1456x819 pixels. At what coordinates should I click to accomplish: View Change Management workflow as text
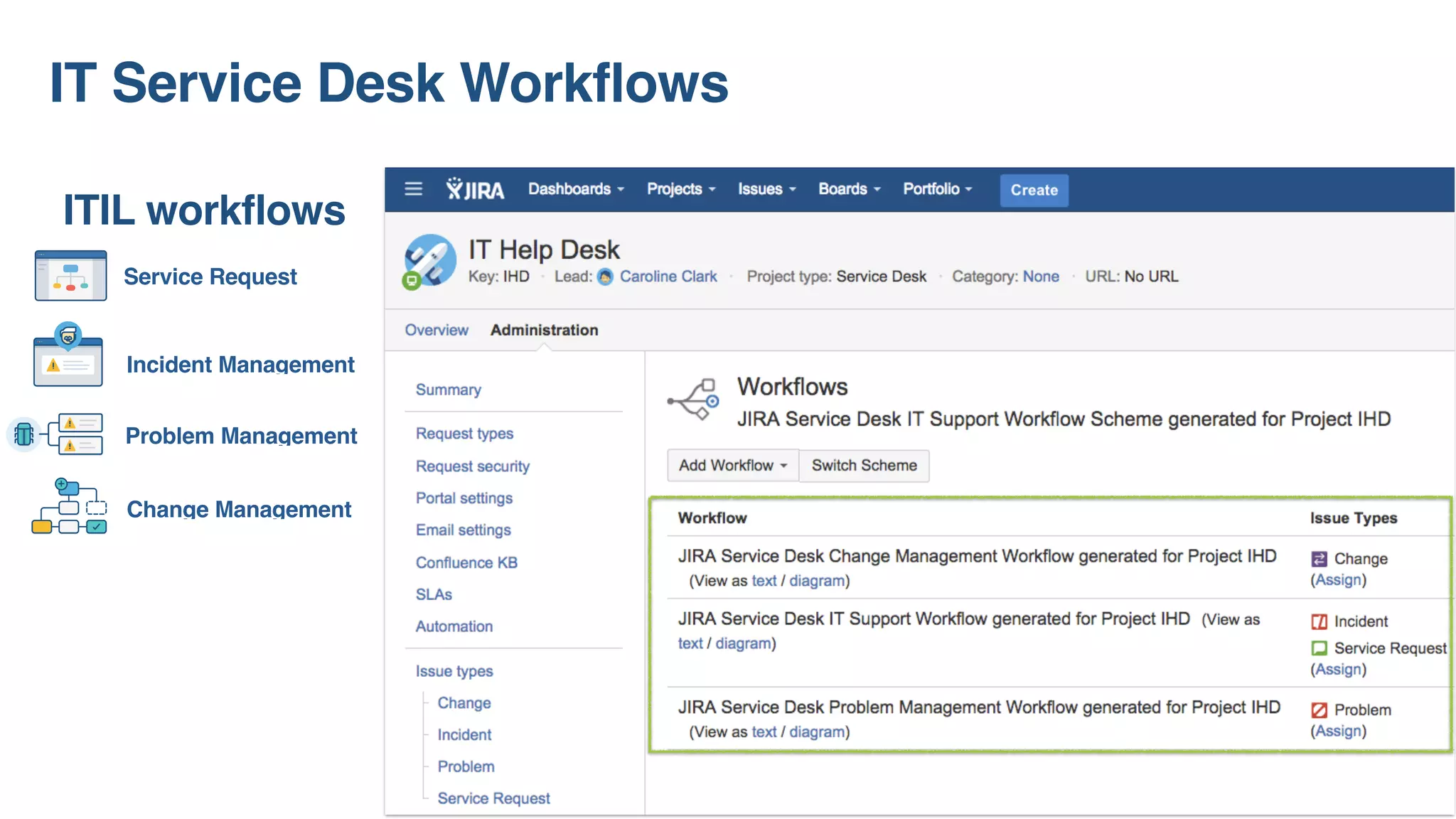pos(764,581)
